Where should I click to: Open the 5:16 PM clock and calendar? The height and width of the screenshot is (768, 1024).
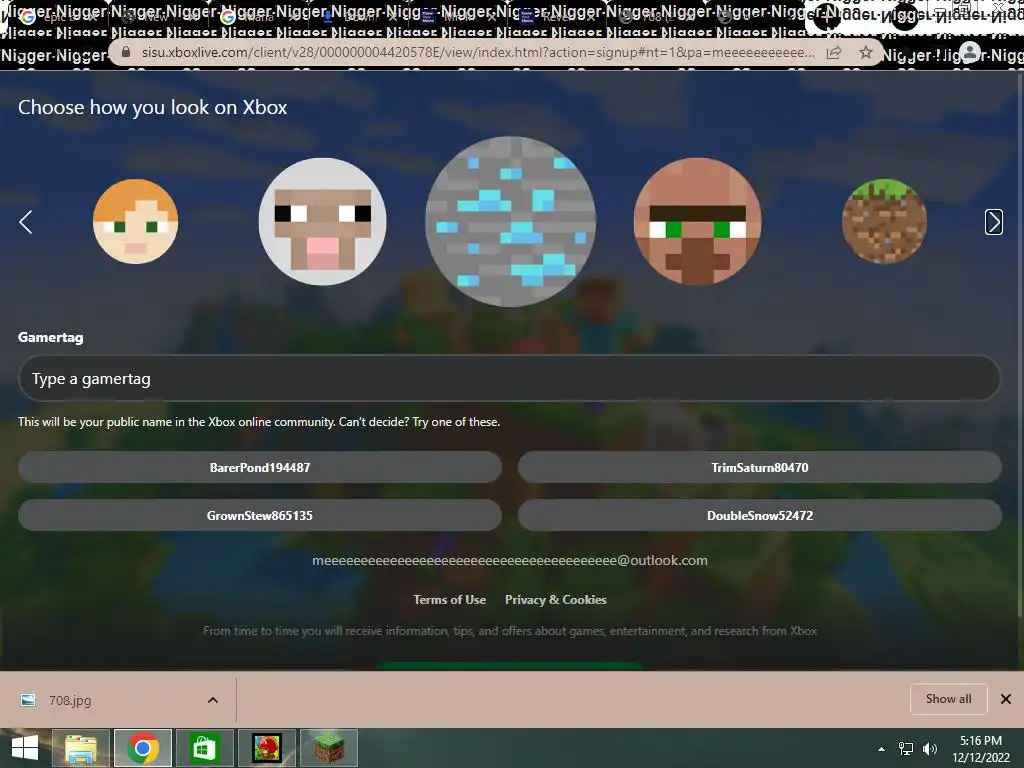tap(981, 749)
